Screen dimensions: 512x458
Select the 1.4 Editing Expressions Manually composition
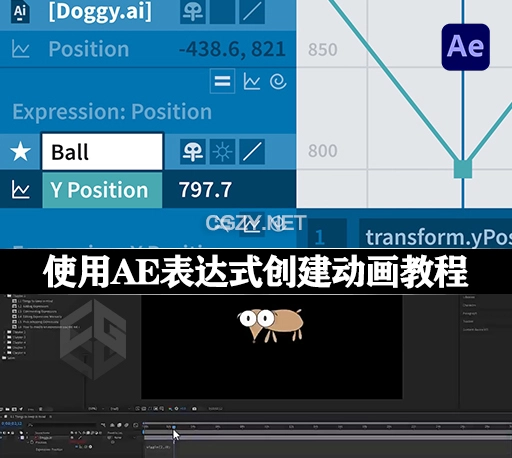tap(37, 317)
